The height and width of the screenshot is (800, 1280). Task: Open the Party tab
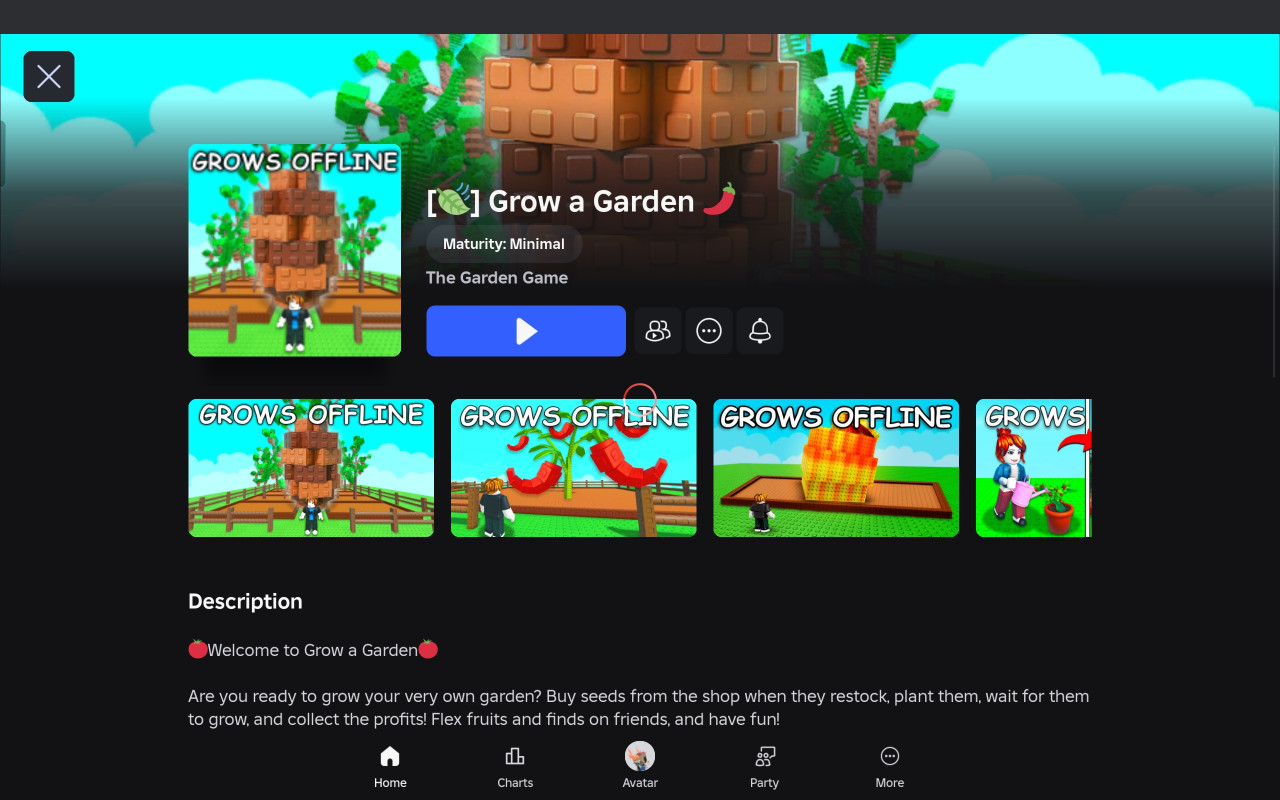tap(765, 767)
